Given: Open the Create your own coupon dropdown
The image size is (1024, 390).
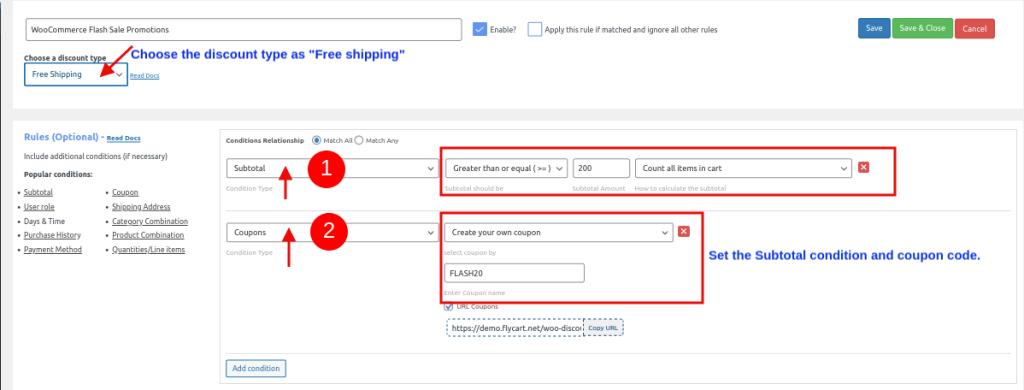Looking at the screenshot, I should [x=558, y=233].
